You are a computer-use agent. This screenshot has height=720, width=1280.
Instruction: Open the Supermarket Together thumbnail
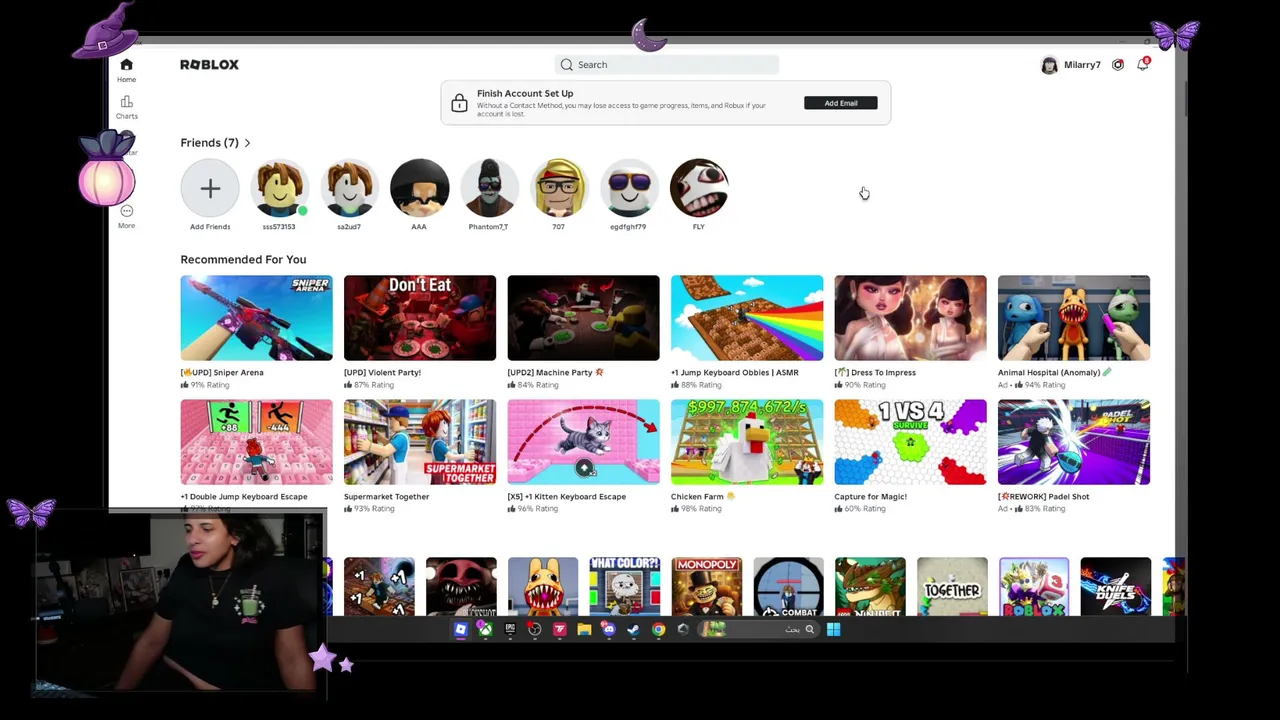[x=420, y=442]
